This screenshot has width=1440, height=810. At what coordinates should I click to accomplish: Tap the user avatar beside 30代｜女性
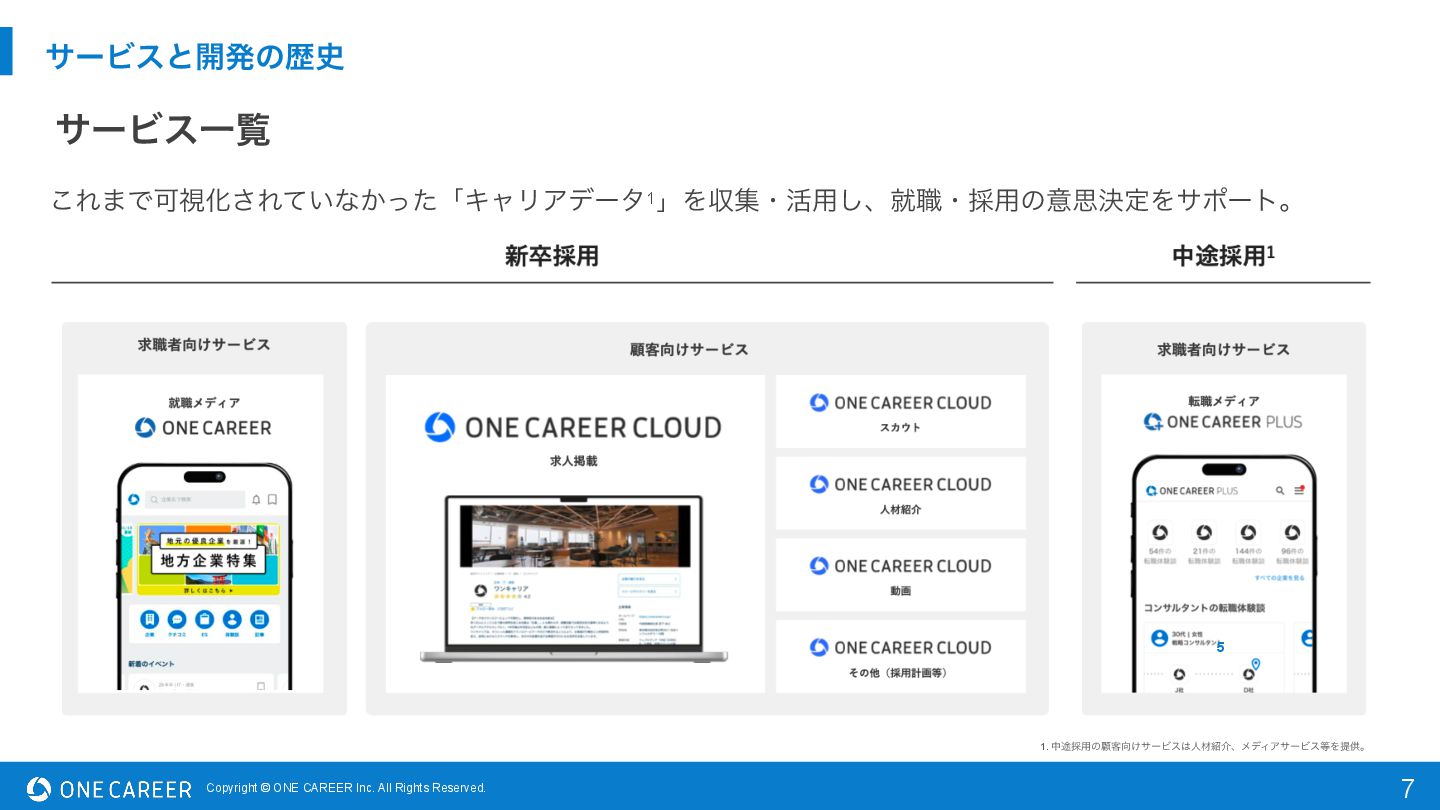coord(1159,637)
